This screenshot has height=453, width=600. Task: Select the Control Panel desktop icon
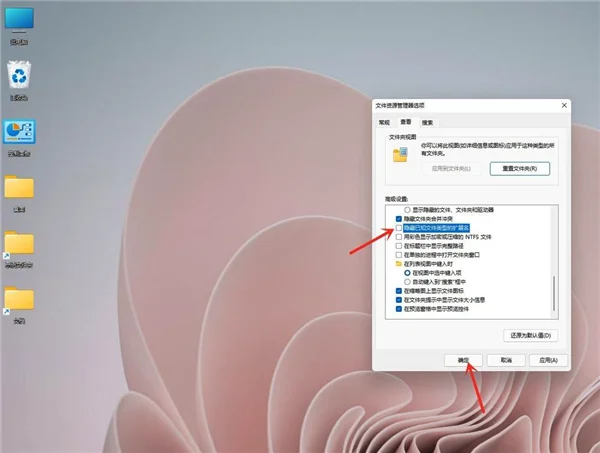pos(19,133)
